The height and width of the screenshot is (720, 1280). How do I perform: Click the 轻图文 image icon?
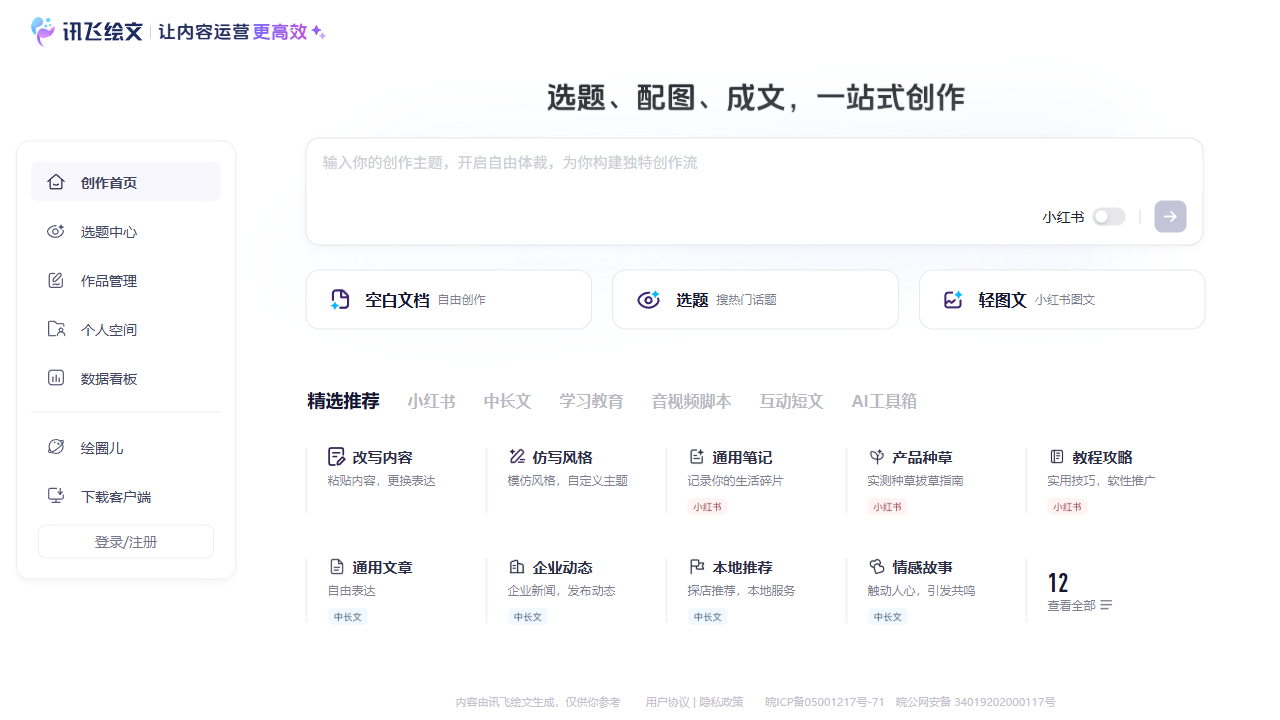953,300
